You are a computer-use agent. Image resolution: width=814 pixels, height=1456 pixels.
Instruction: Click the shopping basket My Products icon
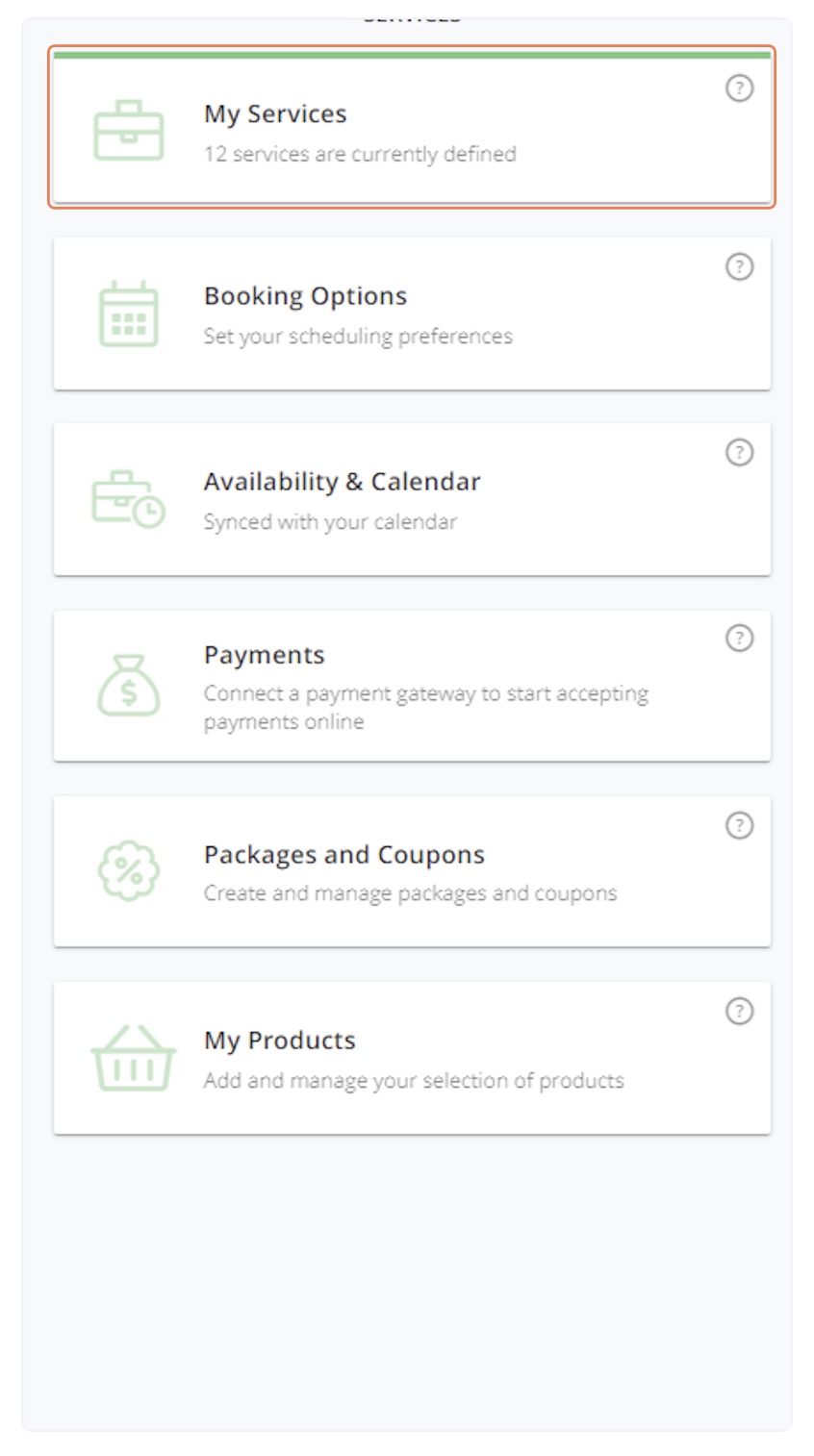tap(133, 1058)
